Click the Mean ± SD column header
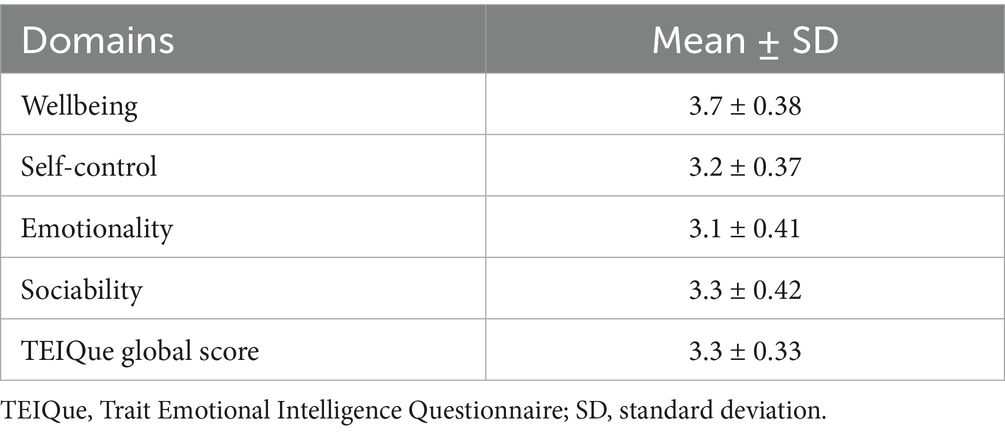 (743, 41)
